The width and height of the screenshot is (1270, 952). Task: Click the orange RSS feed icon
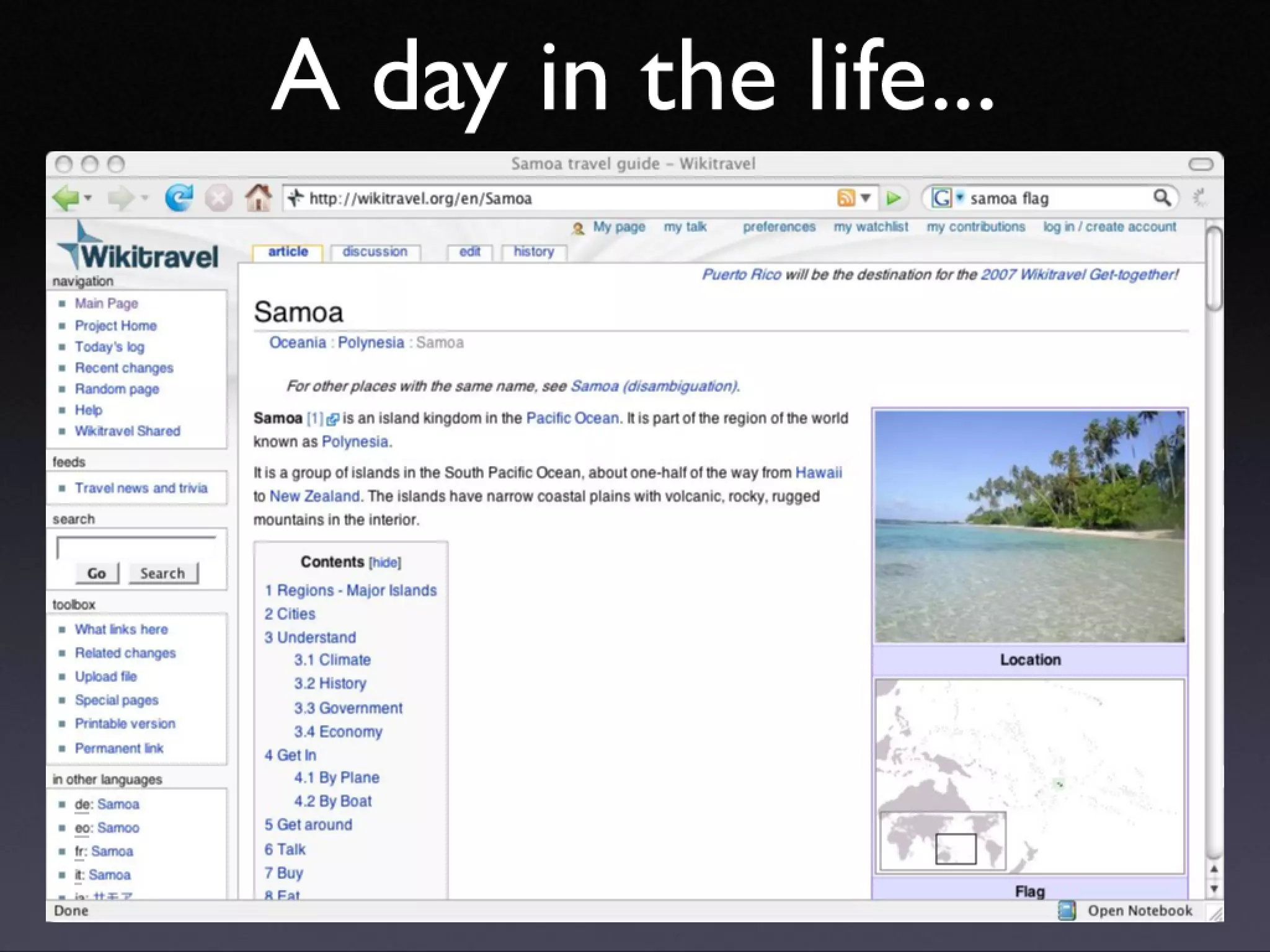(x=846, y=198)
